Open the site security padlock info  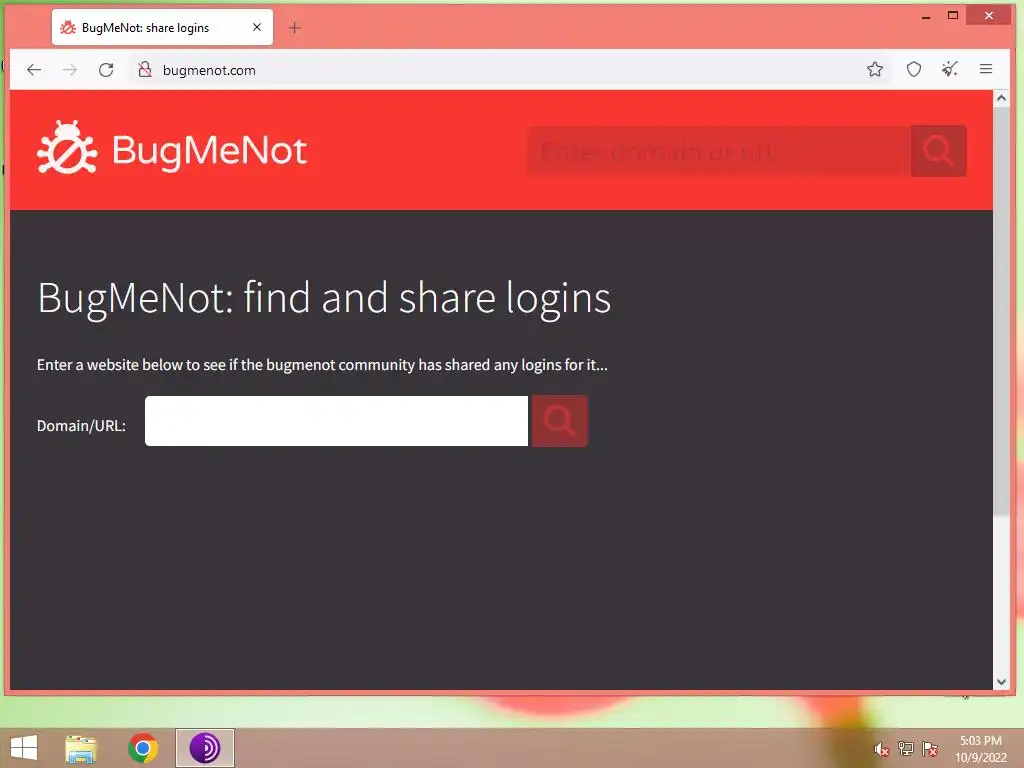coord(145,70)
